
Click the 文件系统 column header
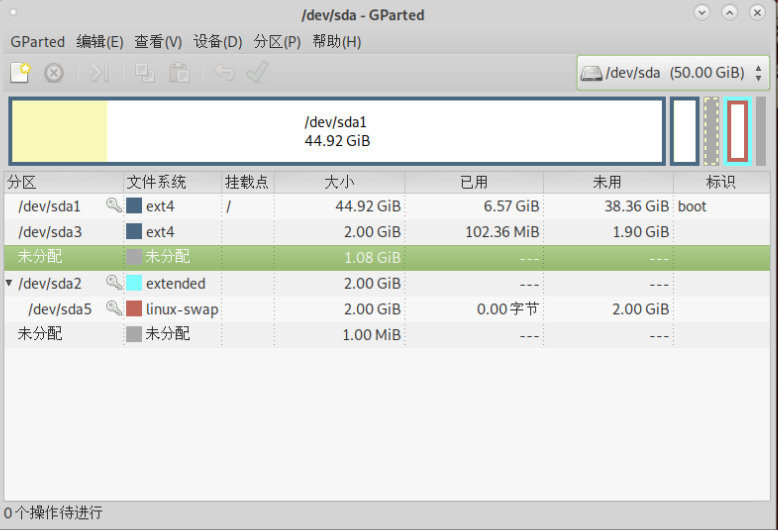(172, 182)
